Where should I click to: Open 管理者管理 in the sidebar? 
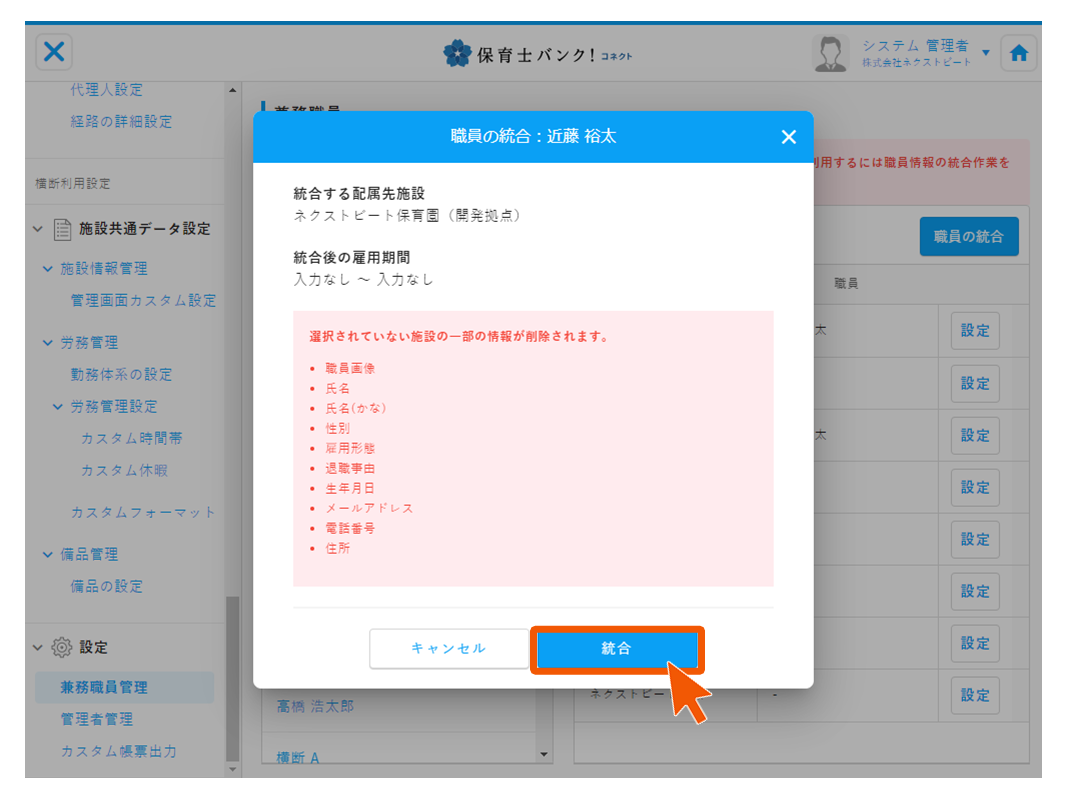[97, 719]
